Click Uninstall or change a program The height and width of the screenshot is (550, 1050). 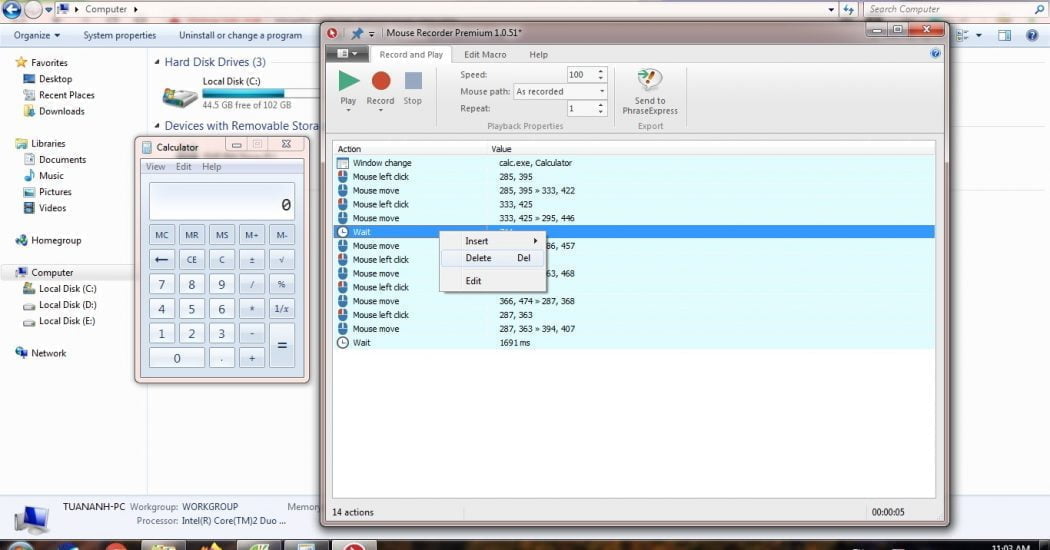[240, 35]
